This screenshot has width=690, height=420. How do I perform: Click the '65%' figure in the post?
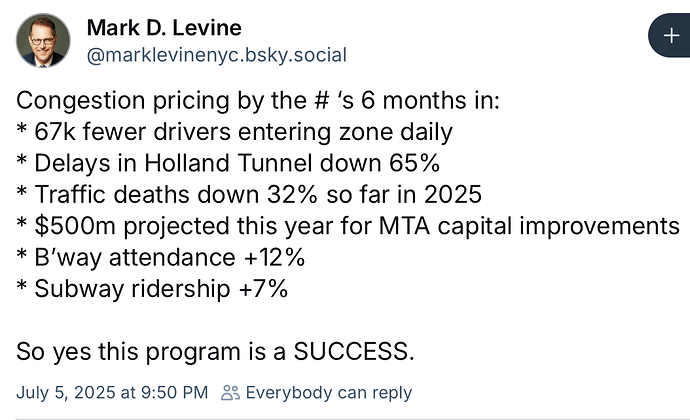(414, 163)
